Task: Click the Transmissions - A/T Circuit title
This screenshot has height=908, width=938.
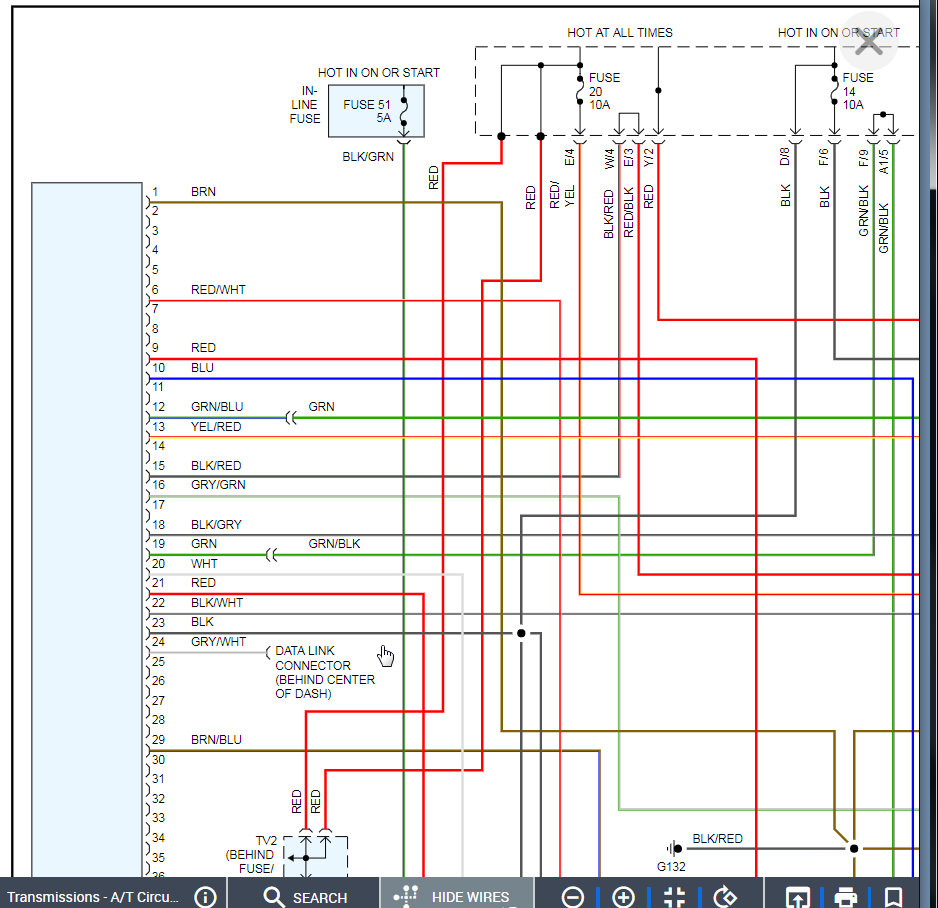Action: tap(93, 896)
